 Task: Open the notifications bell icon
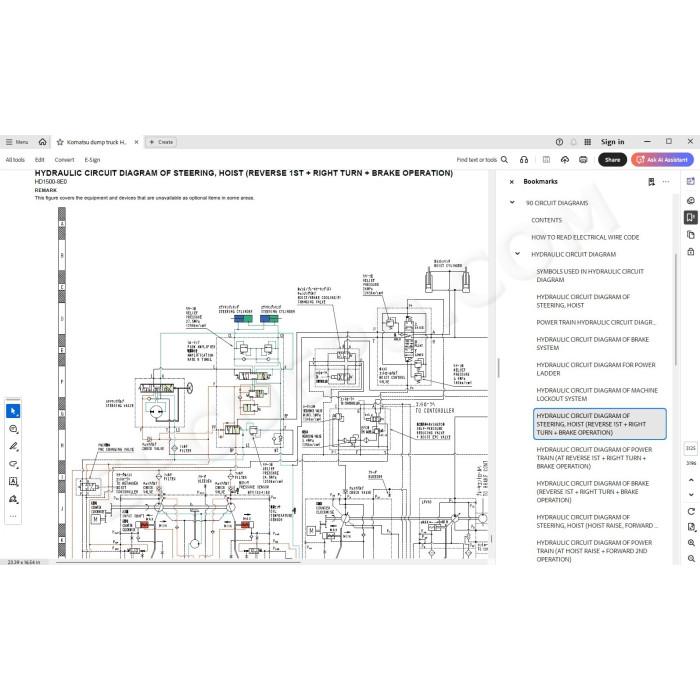coord(573,142)
